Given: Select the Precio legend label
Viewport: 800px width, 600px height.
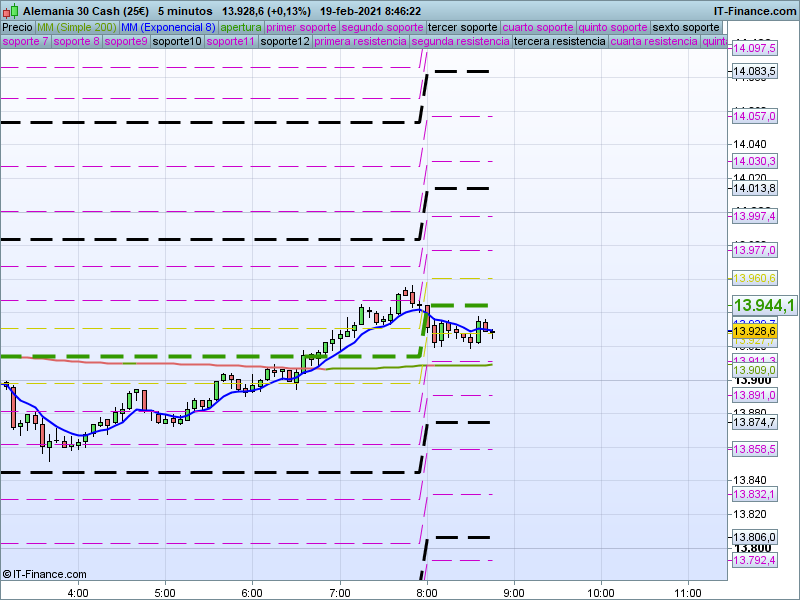Looking at the screenshot, I should click(x=17, y=28).
